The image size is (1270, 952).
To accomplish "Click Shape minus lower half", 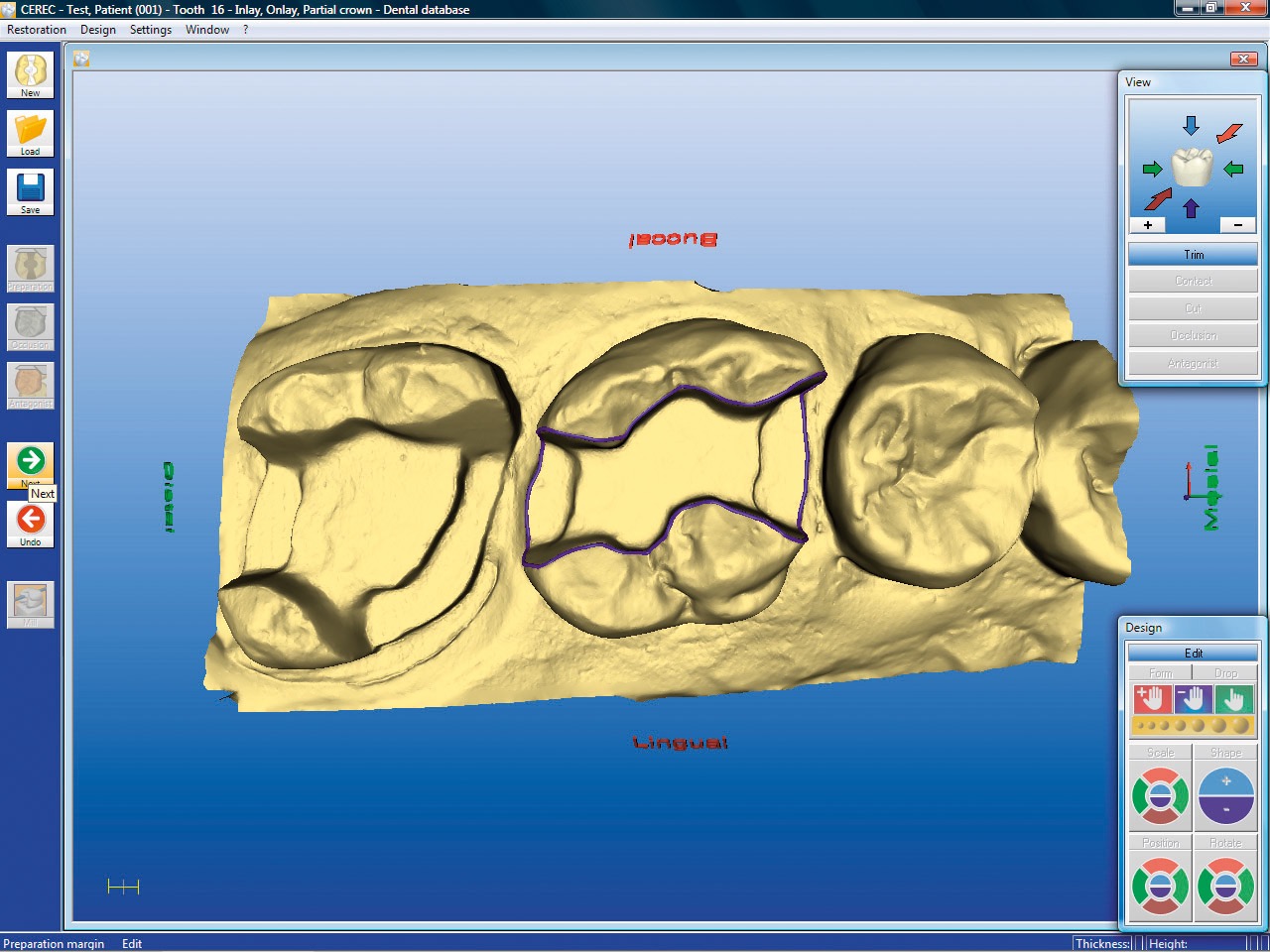I will tap(1226, 811).
